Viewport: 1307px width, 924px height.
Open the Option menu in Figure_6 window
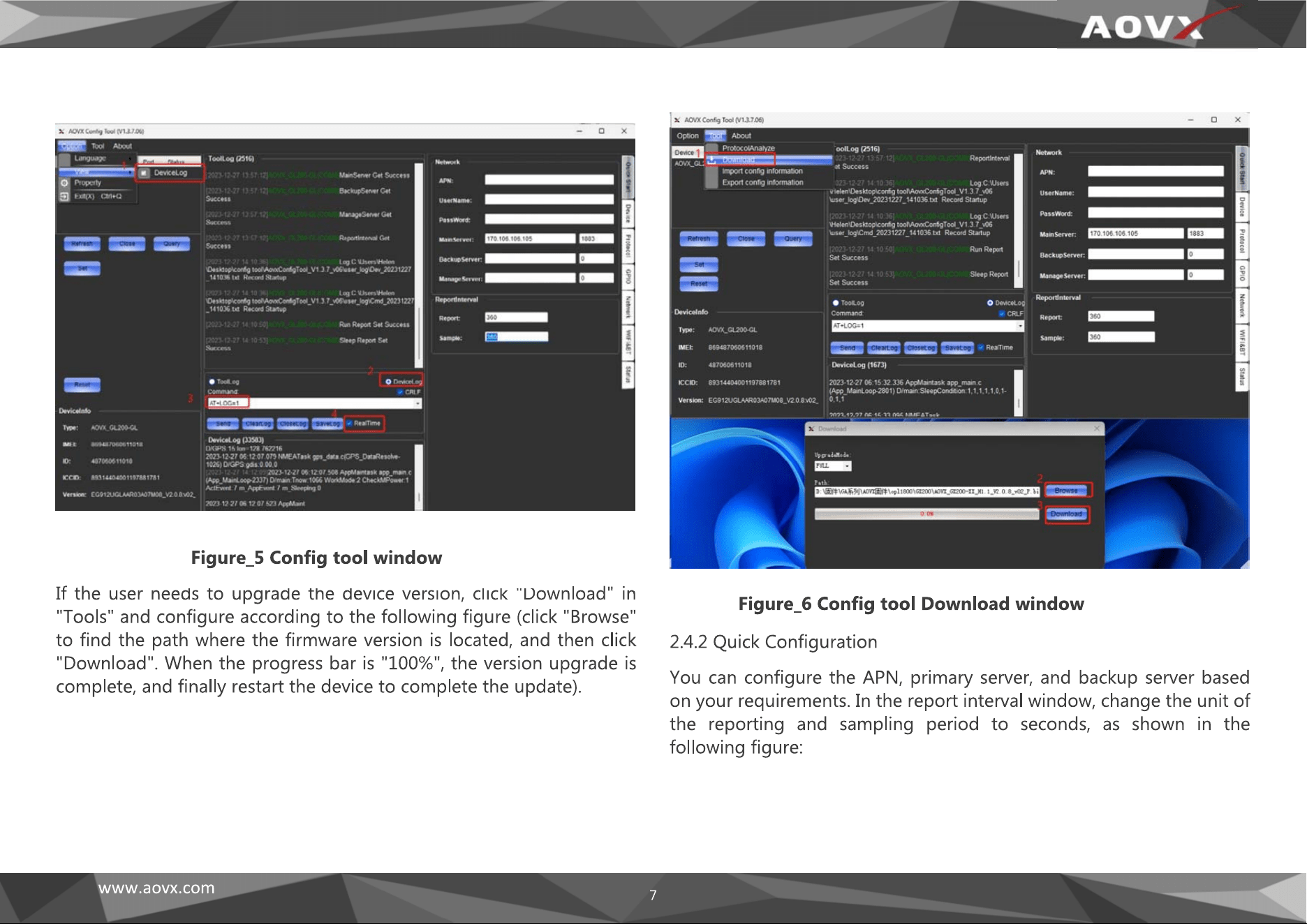pos(688,136)
